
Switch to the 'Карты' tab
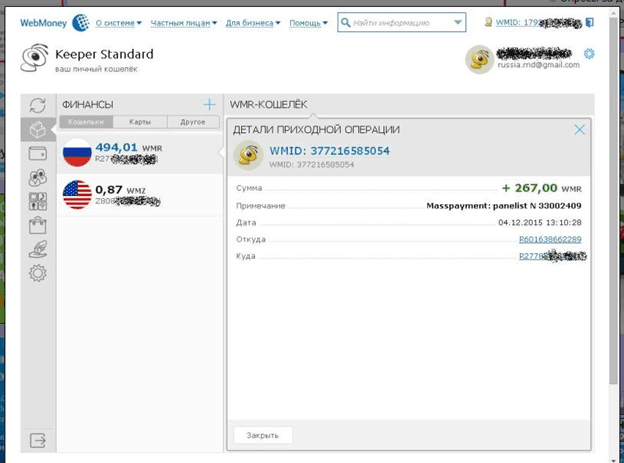click(140, 122)
